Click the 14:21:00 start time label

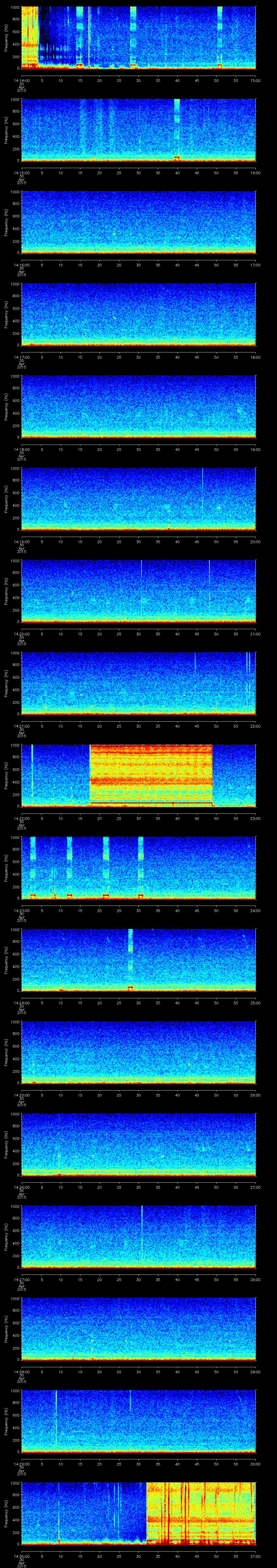click(21, 726)
